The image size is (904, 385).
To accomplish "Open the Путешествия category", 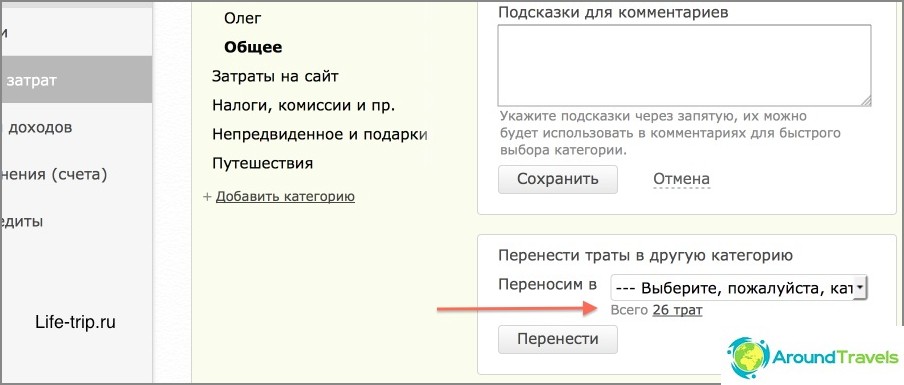I will [262, 163].
